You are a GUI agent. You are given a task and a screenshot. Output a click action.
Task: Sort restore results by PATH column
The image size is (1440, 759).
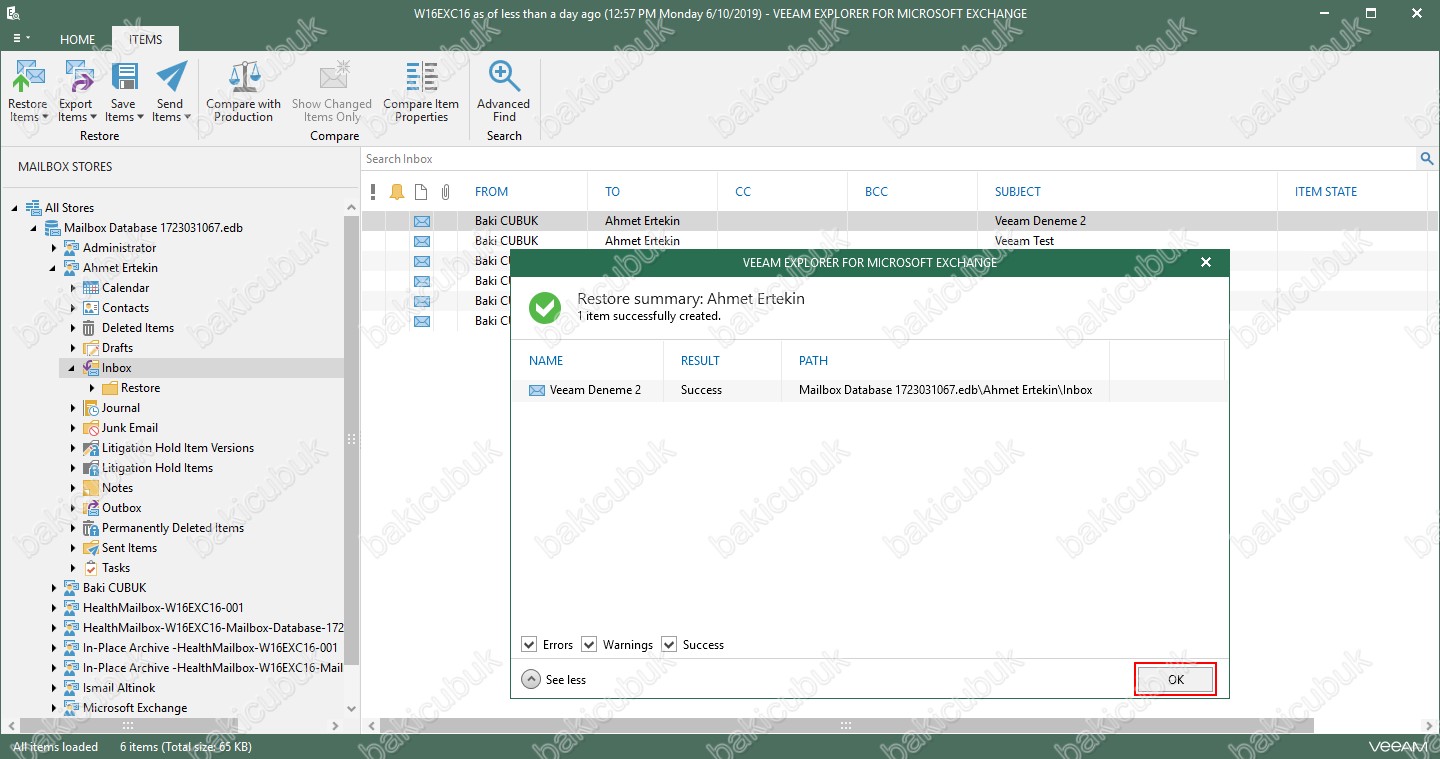point(813,361)
